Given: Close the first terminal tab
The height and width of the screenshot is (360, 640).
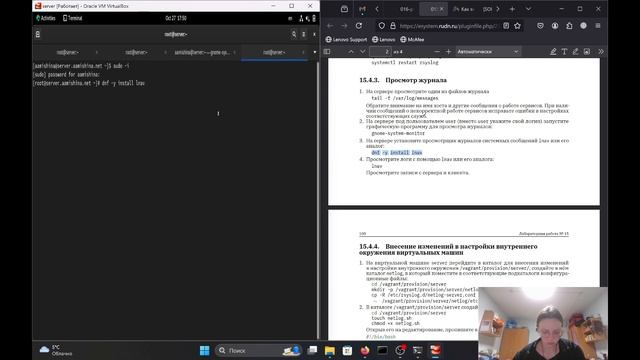Looking at the screenshot, I should 97,52.
